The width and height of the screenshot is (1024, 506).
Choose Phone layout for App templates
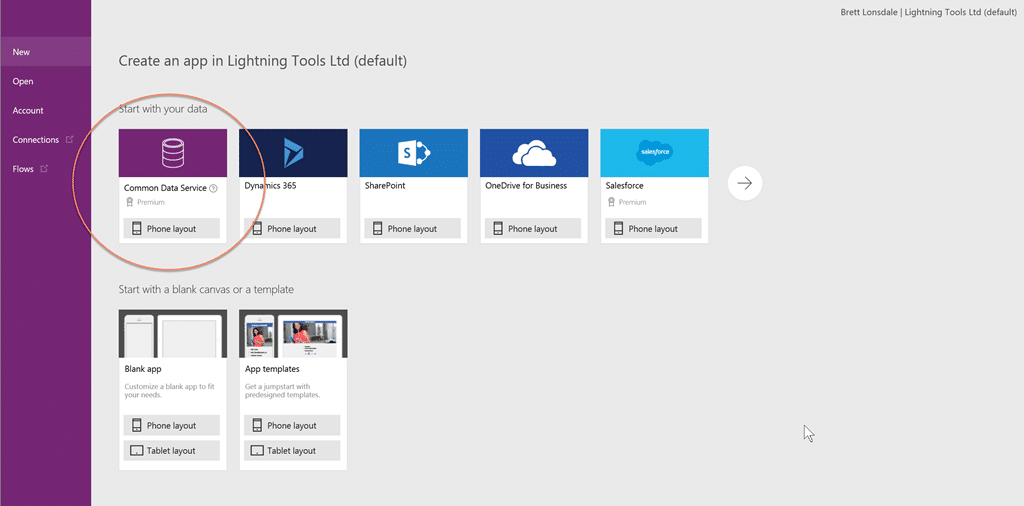(x=292, y=425)
